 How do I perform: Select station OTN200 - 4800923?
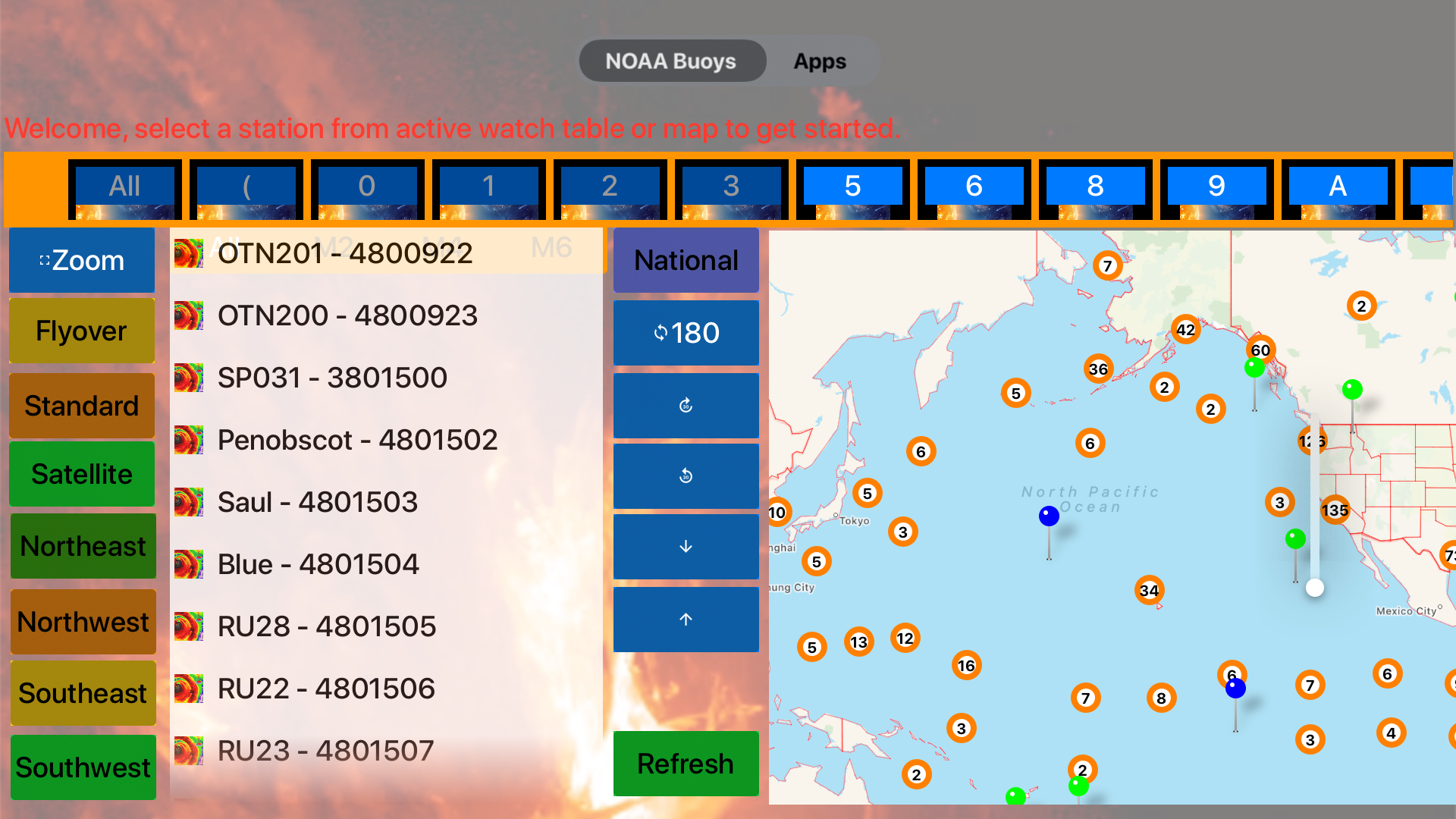387,315
